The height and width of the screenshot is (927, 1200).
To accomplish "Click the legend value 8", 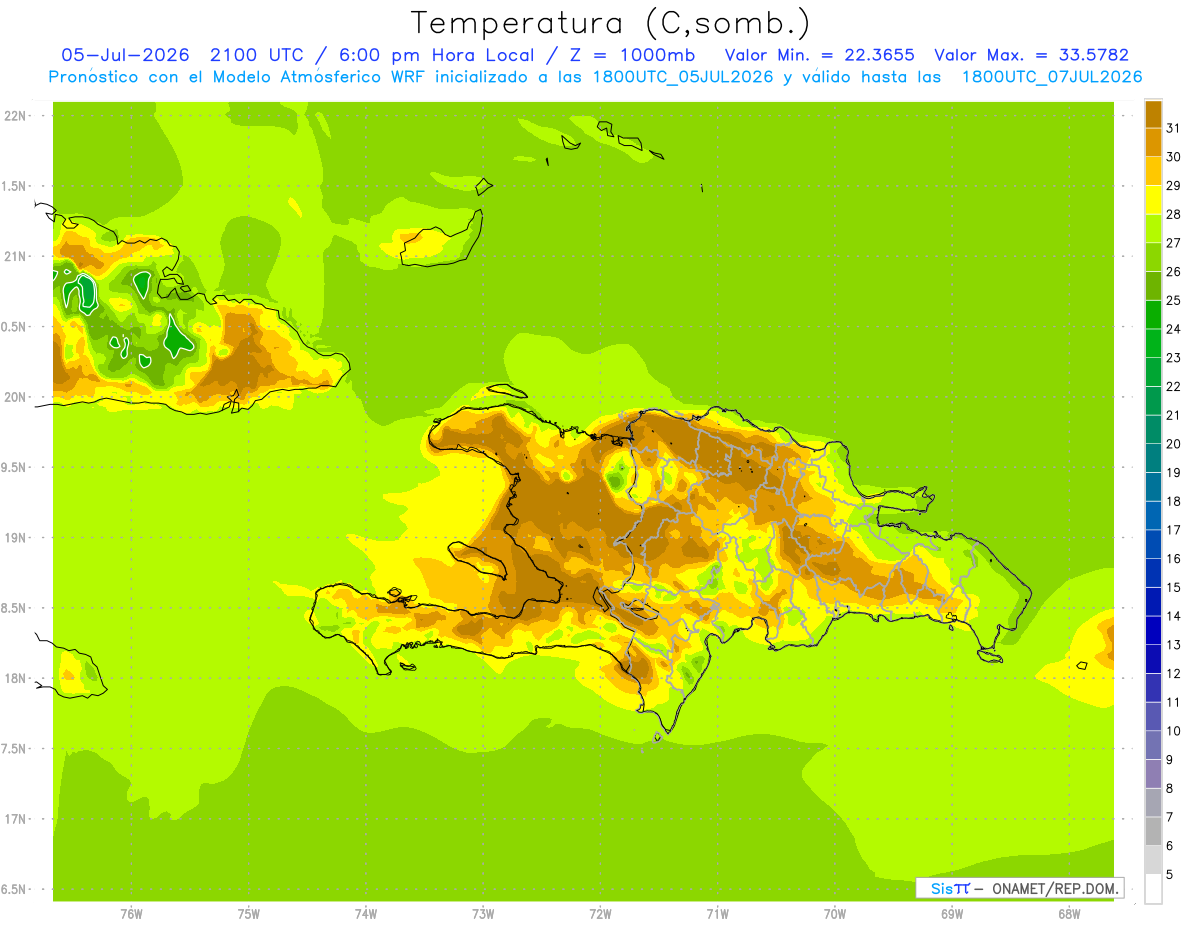I will coord(1169,789).
